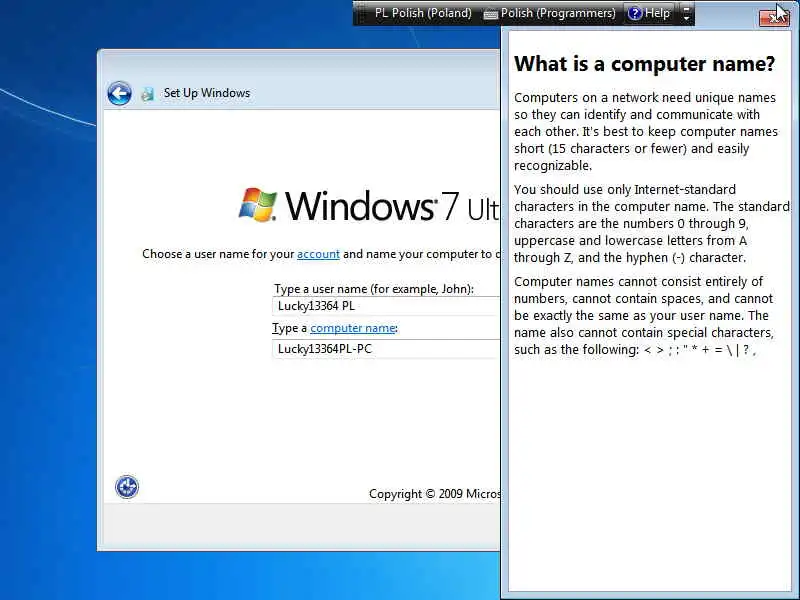Screen dimensions: 800x600
Task: Click the 'What is a computer name?' heading
Action: point(644,64)
